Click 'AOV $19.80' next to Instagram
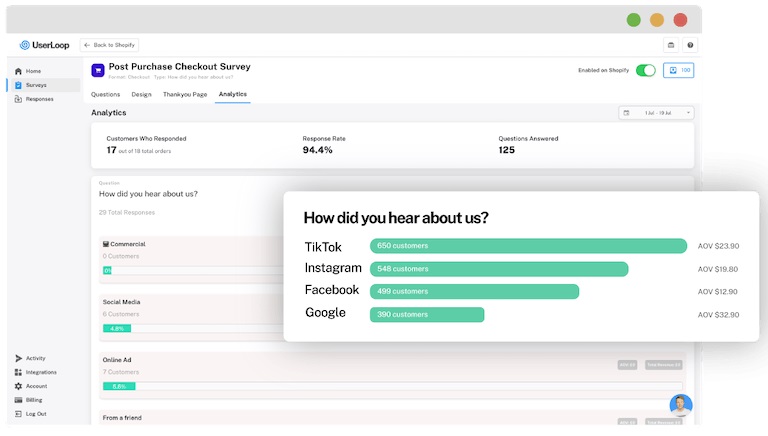The height and width of the screenshot is (436, 768). 718,269
